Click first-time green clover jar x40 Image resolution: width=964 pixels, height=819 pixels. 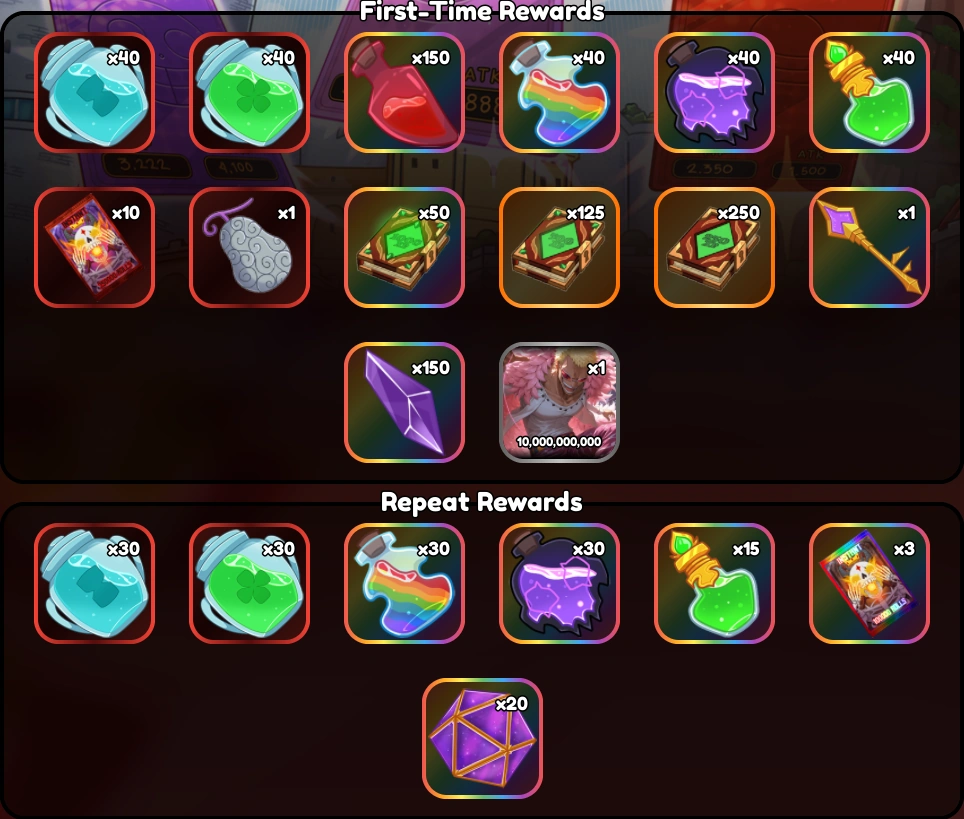click(250, 92)
